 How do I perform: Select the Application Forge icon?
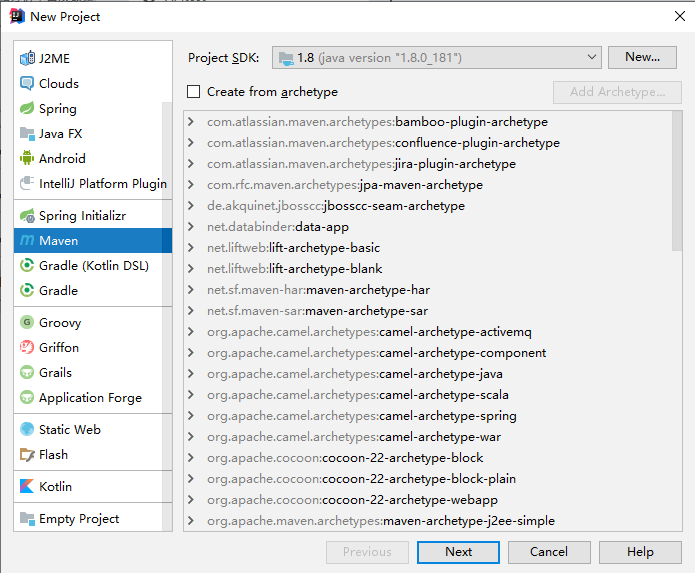[x=27, y=397]
